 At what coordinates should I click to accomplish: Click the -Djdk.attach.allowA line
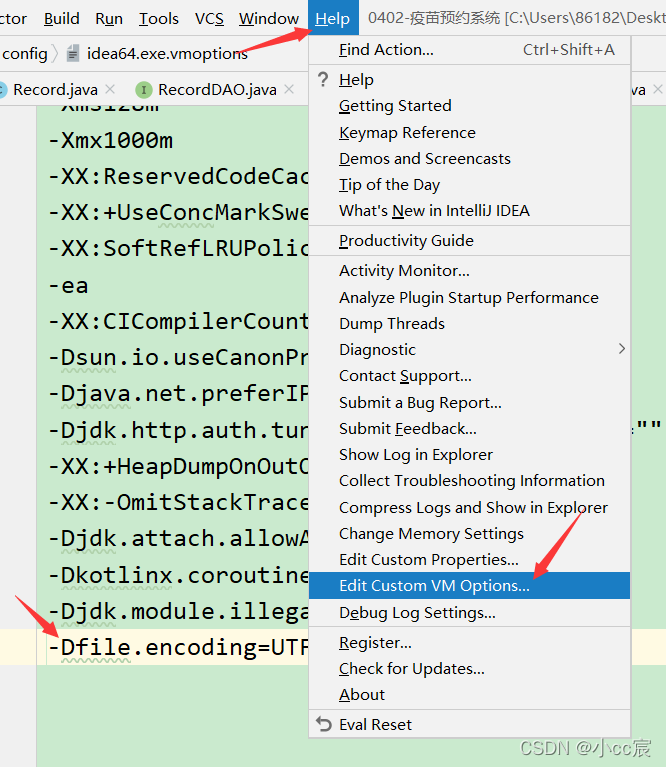pyautogui.click(x=178, y=539)
